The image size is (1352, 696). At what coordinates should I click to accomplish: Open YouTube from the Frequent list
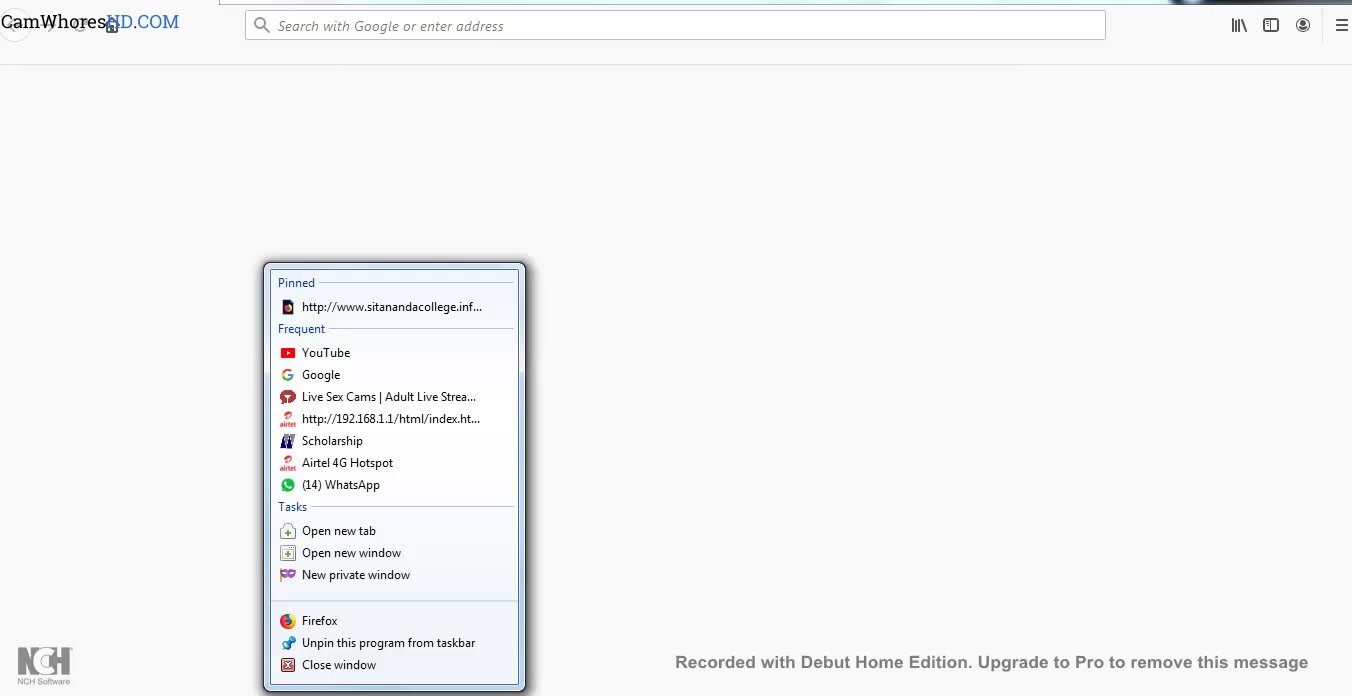point(326,353)
